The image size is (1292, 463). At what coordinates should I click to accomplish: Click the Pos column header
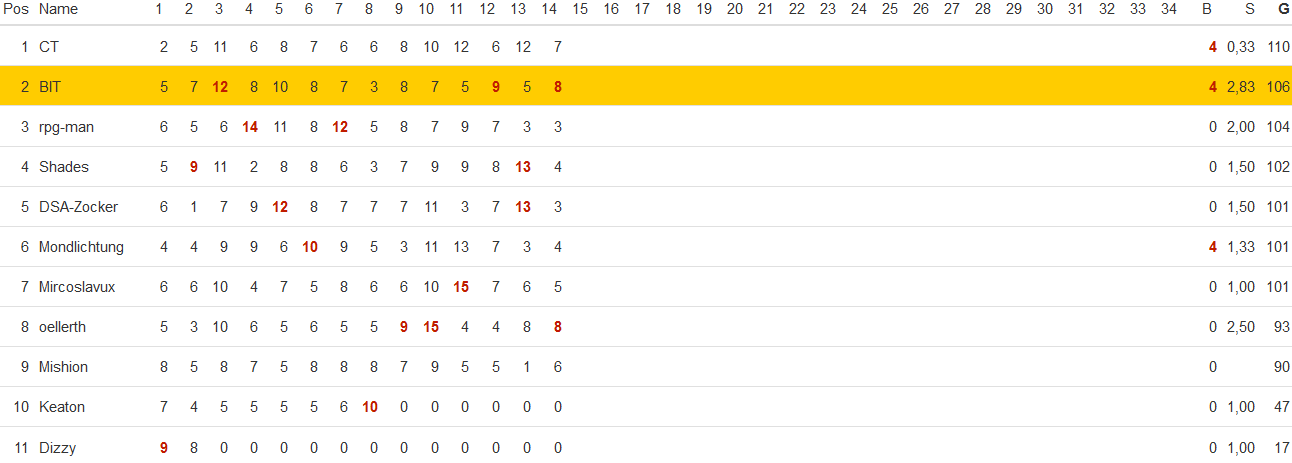(15, 9)
